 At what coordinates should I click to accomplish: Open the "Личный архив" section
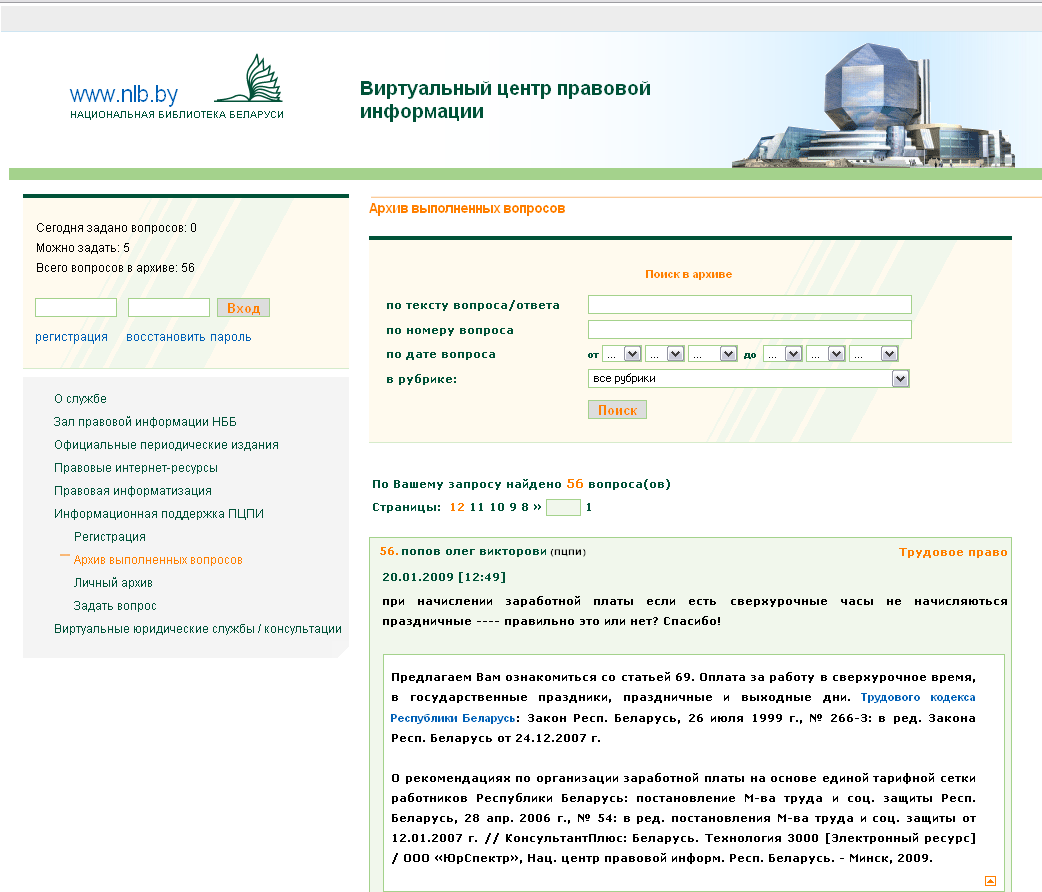[x=111, y=582]
